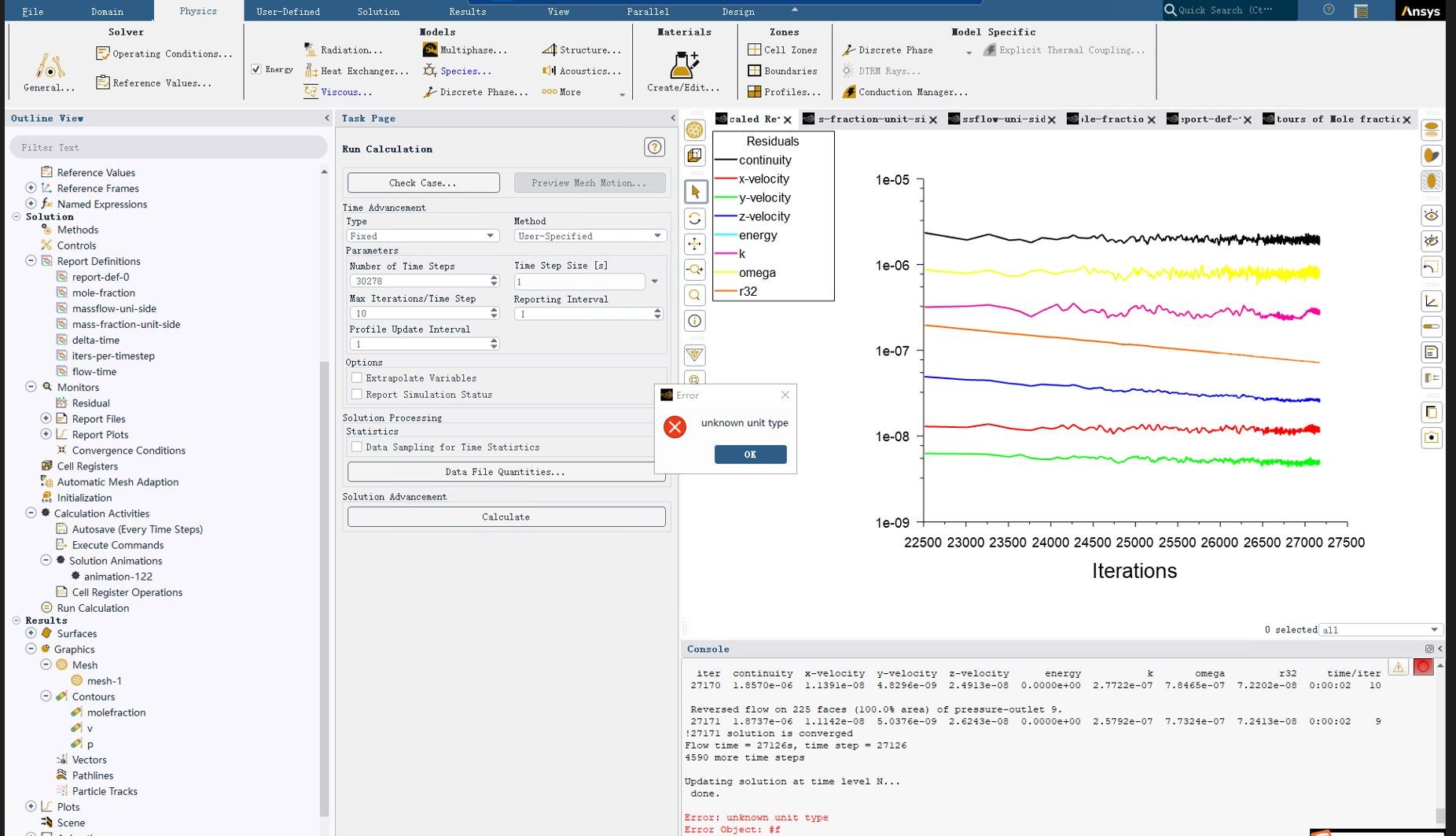This screenshot has width=1456, height=836.
Task: Open General solver settings icon
Action: pyautogui.click(x=49, y=67)
